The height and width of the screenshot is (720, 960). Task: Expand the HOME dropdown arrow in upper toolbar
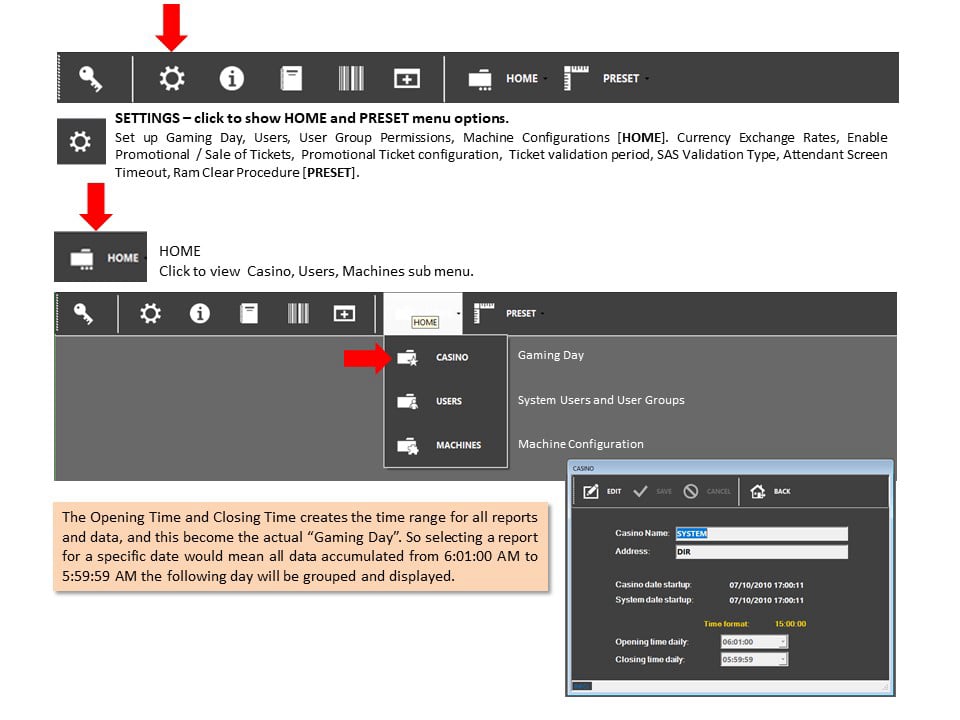[545, 78]
